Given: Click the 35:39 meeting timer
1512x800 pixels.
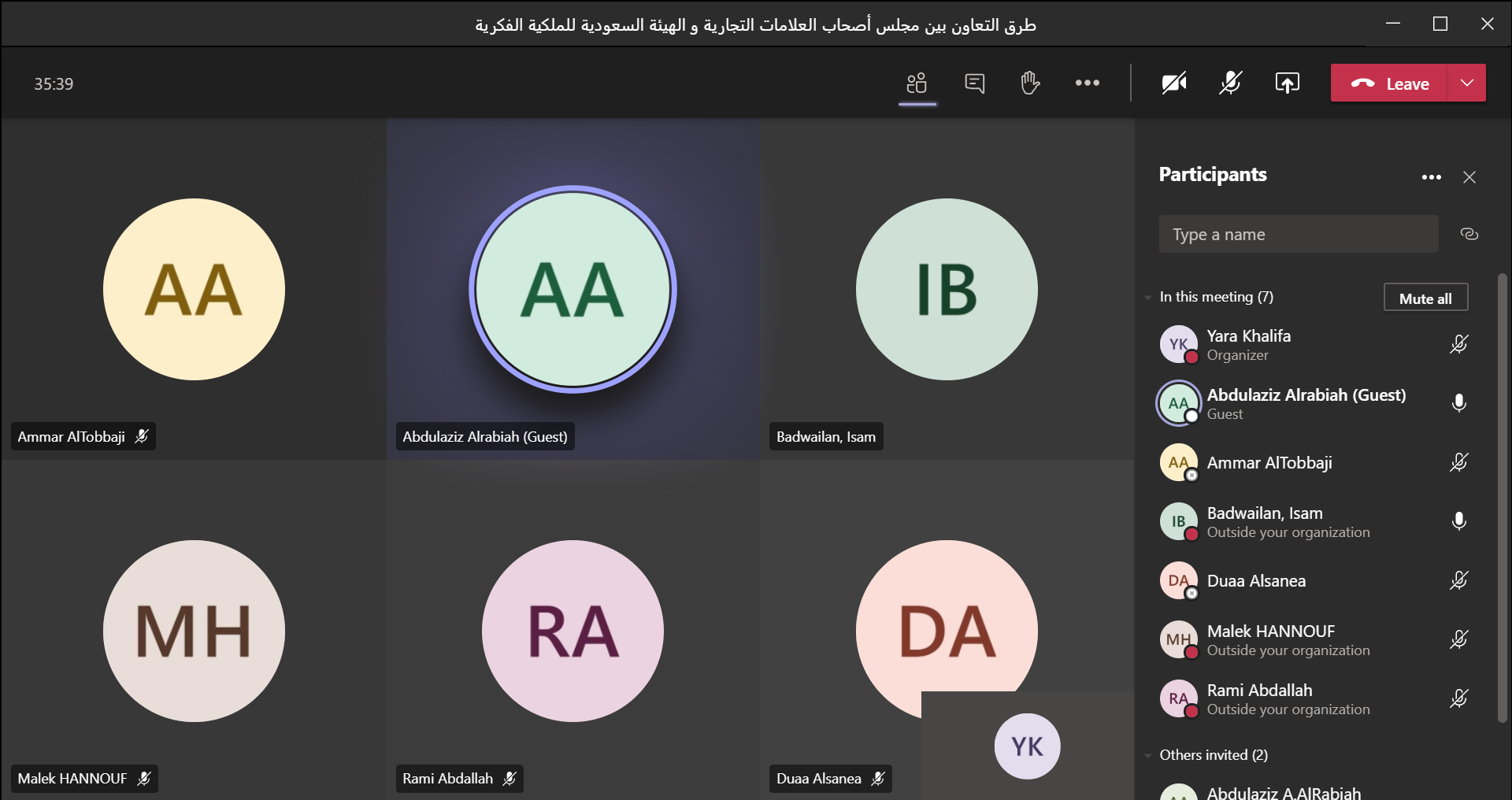Looking at the screenshot, I should [x=54, y=84].
